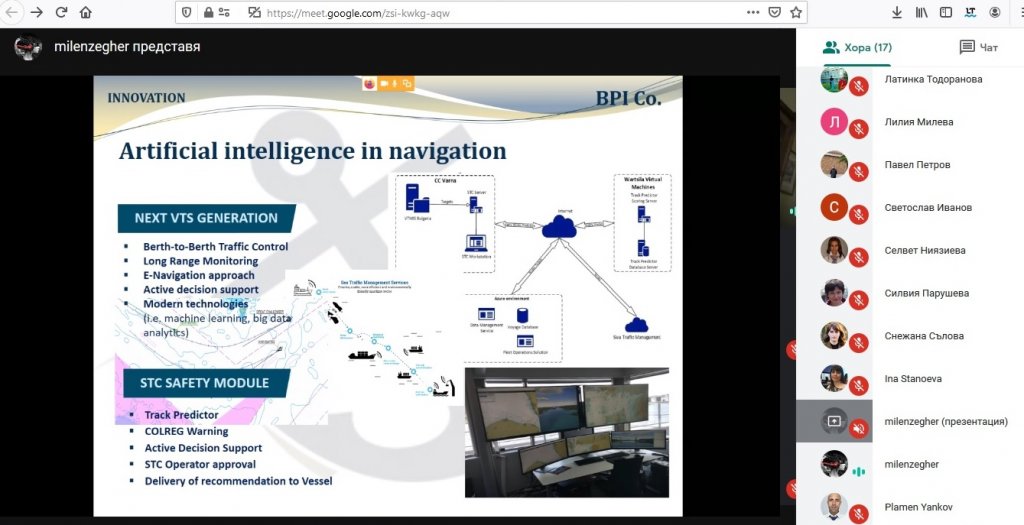The height and width of the screenshot is (525, 1024).
Task: Click Селвет Ниязиева muted microphone icon
Action: coord(859,257)
